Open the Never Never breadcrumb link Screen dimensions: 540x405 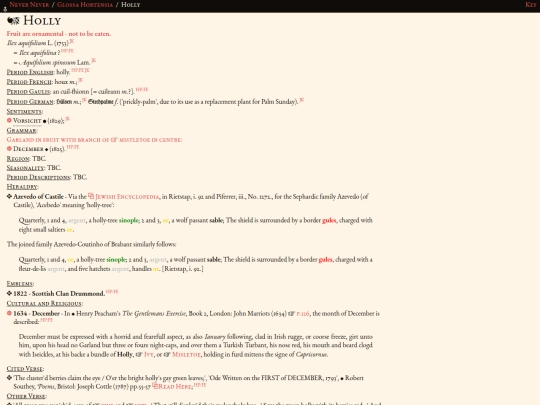29,4
